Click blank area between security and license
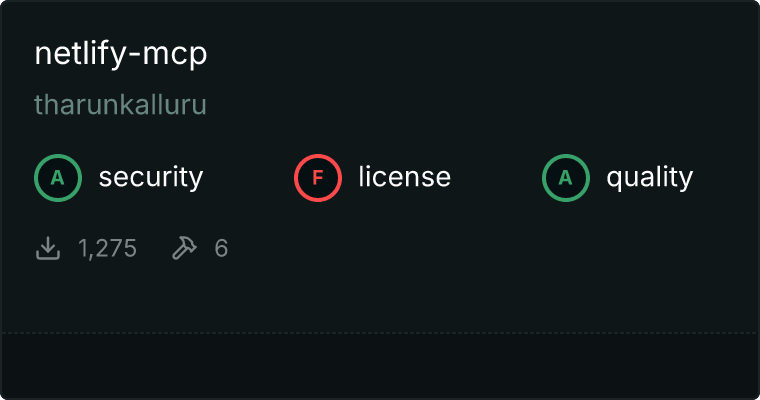The image size is (760, 400). click(248, 178)
